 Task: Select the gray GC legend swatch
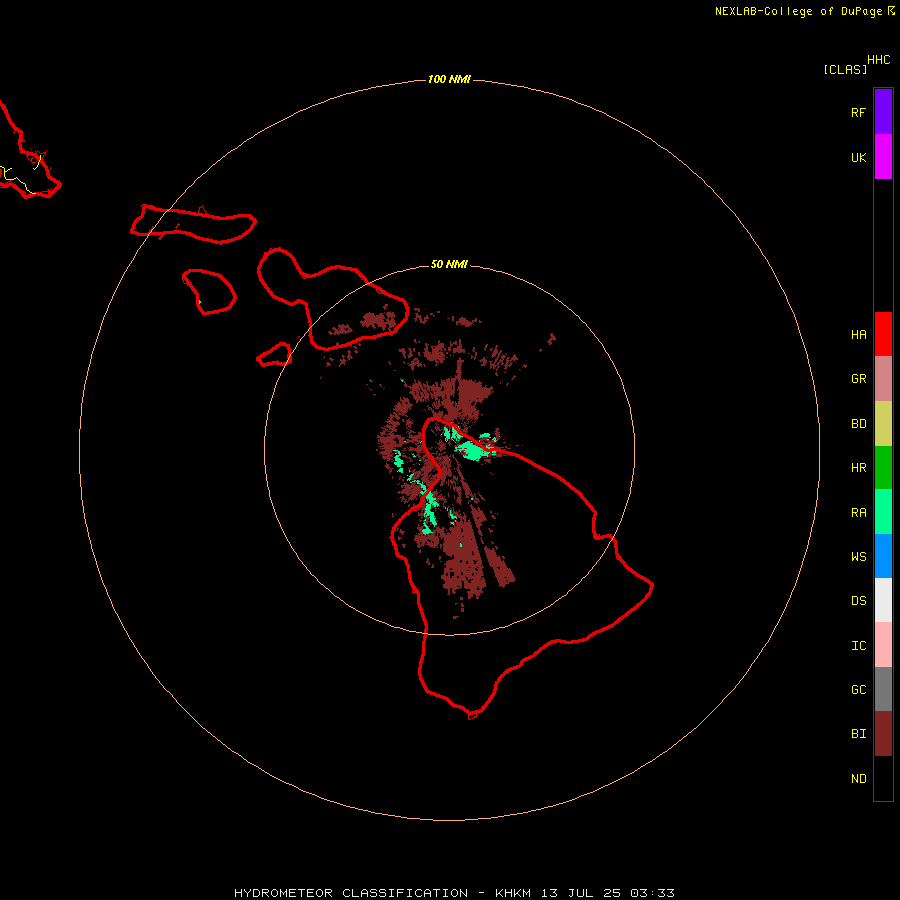tap(883, 689)
